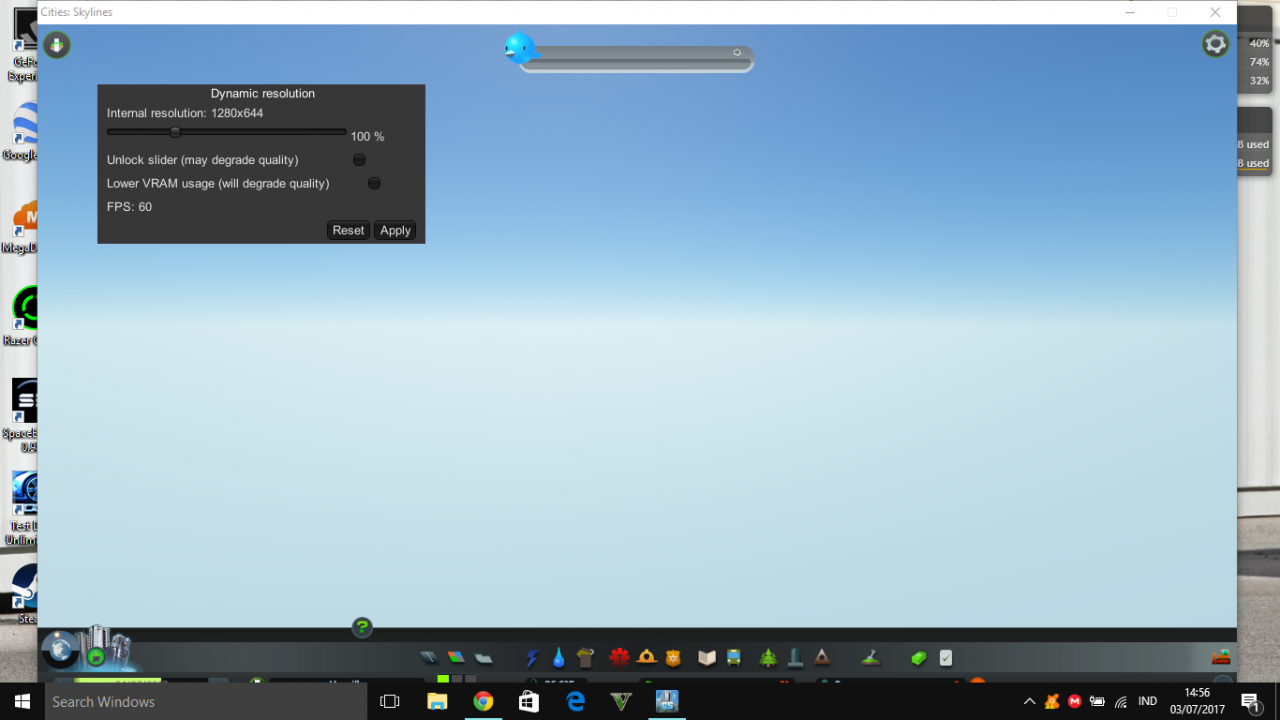The height and width of the screenshot is (720, 1280).
Task: Click the Chirper blue bird
Action: [520, 48]
